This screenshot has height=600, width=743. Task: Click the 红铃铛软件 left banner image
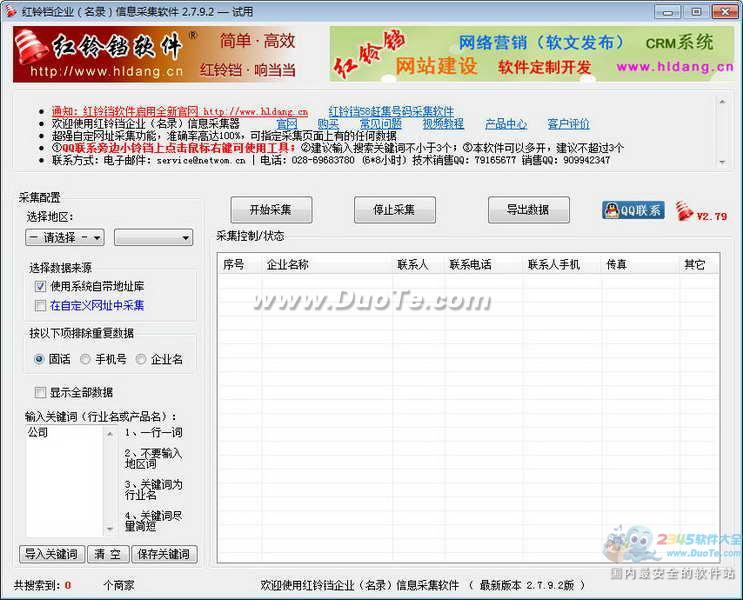point(159,54)
